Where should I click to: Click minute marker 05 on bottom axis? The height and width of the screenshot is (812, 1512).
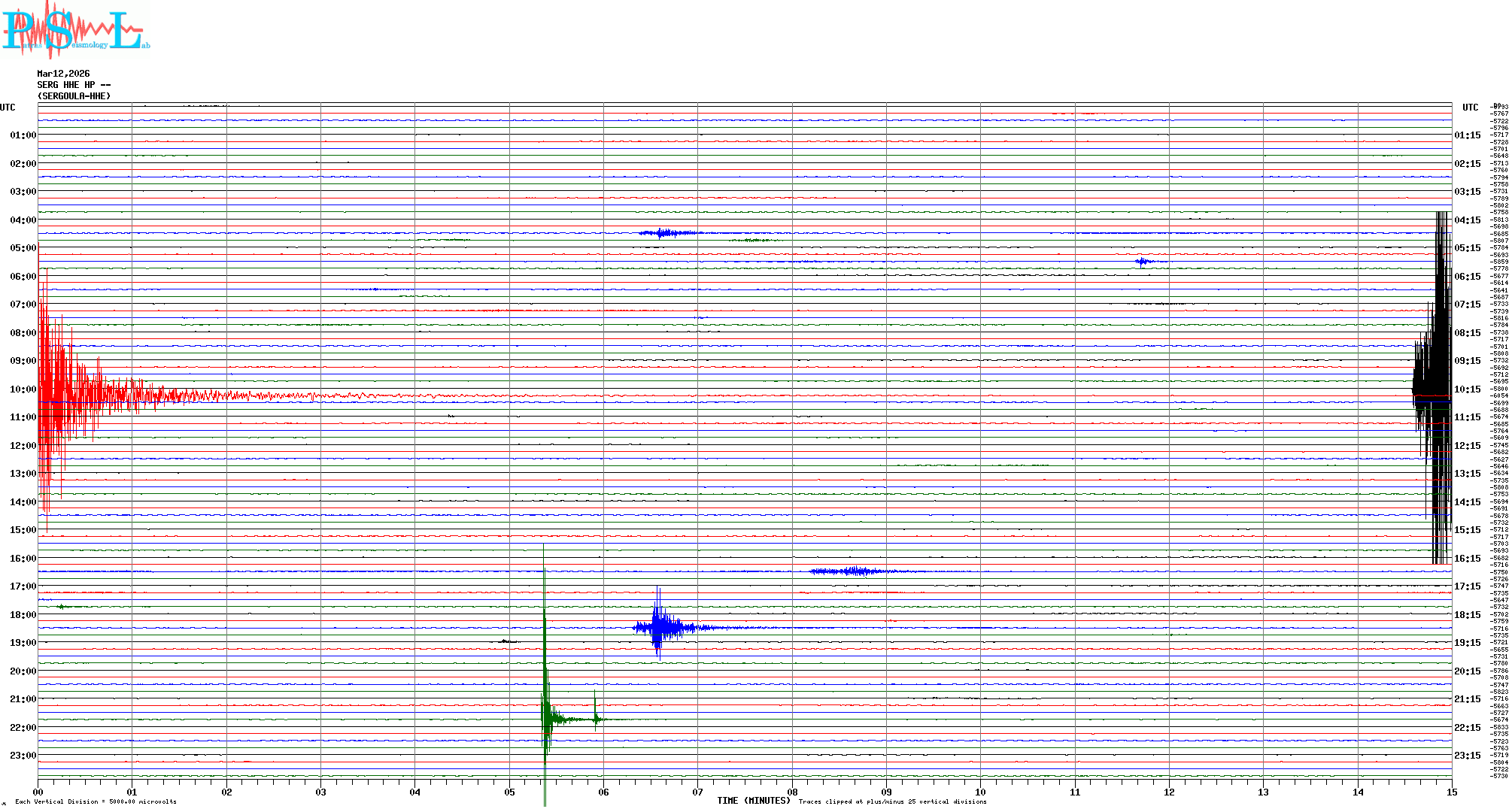coord(509,792)
